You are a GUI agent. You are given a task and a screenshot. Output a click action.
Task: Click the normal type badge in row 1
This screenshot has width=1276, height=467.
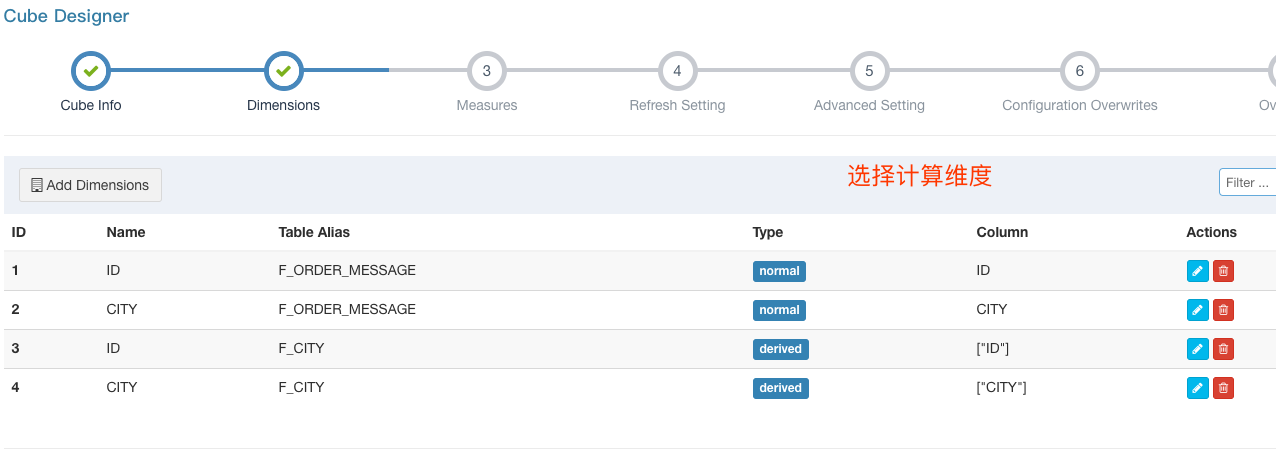point(779,271)
